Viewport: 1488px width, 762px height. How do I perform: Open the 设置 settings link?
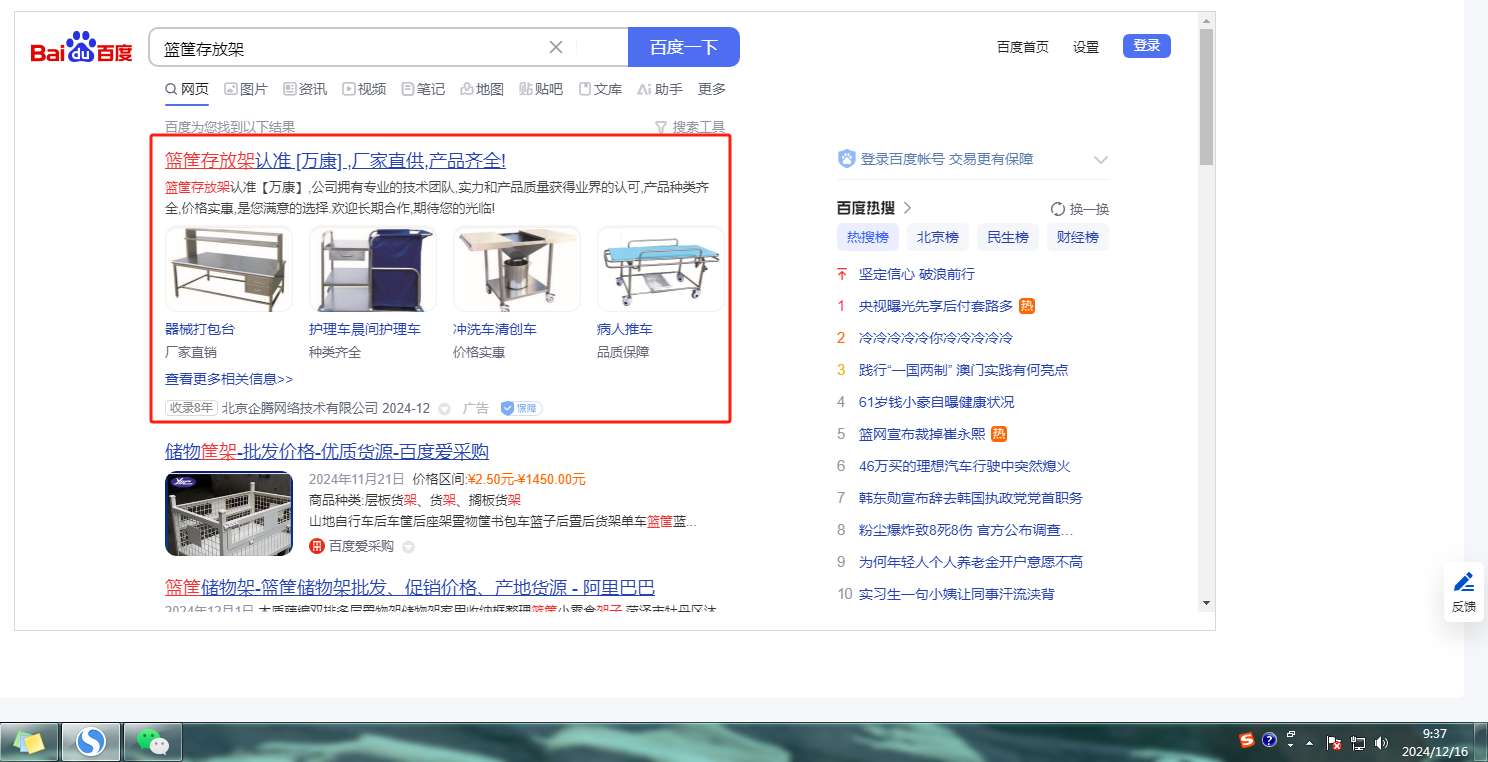click(x=1086, y=47)
